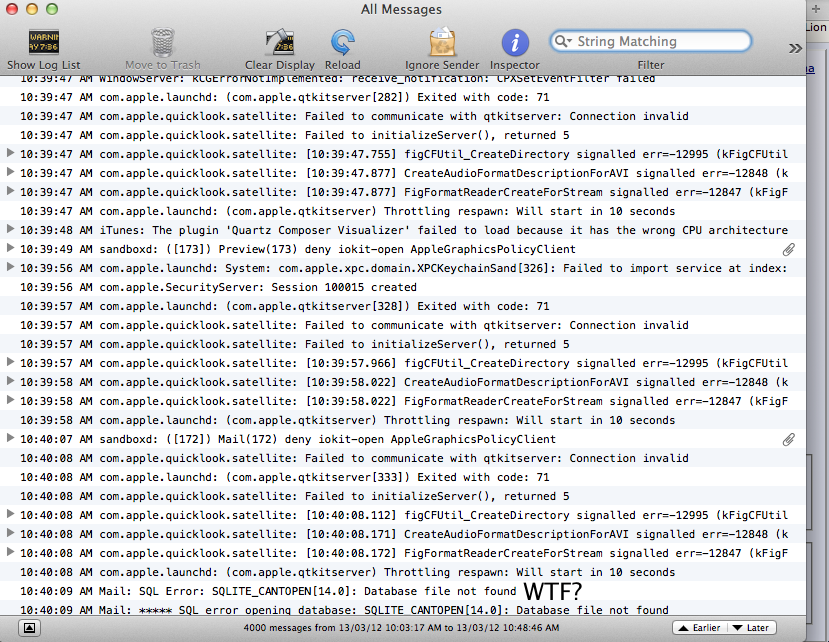
Task: Click the bottom-left show/hide pane button
Action: (x=30, y=628)
